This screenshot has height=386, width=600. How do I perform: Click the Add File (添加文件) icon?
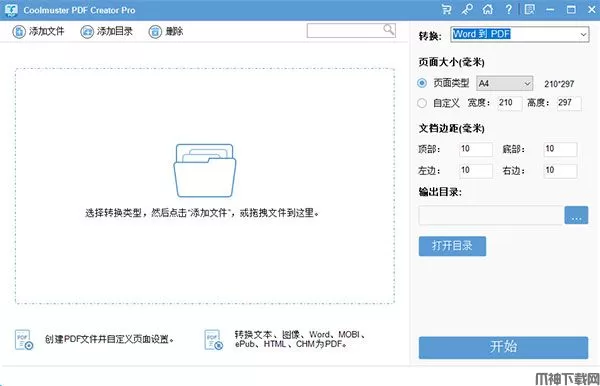[x=19, y=32]
